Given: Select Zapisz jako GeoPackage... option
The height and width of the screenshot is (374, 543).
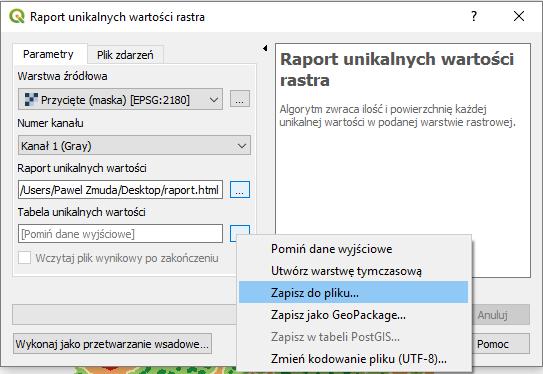Looking at the screenshot, I should click(x=353, y=315).
